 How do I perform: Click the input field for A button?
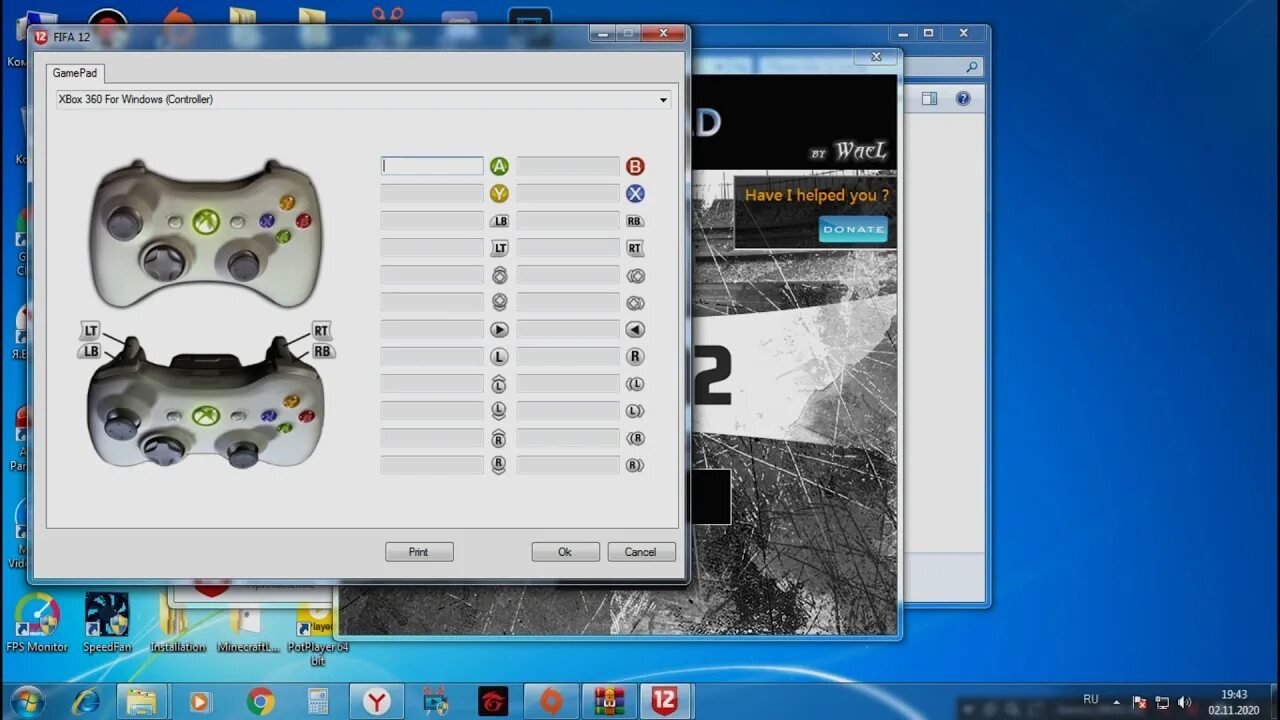click(432, 166)
